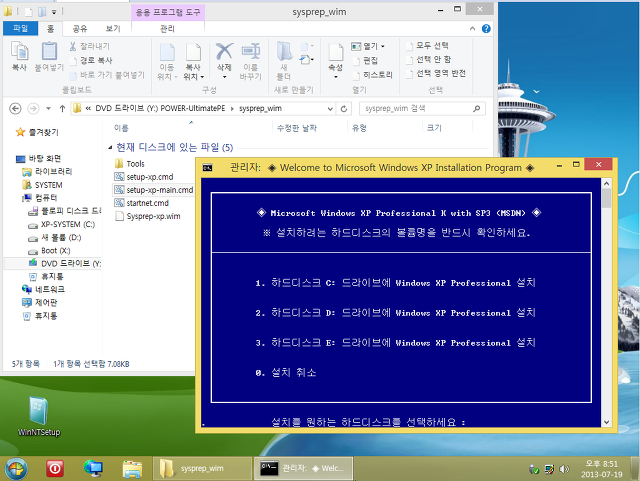Collapse the ribbon with the chevron
Screen dimensions: 640x481
472,29
